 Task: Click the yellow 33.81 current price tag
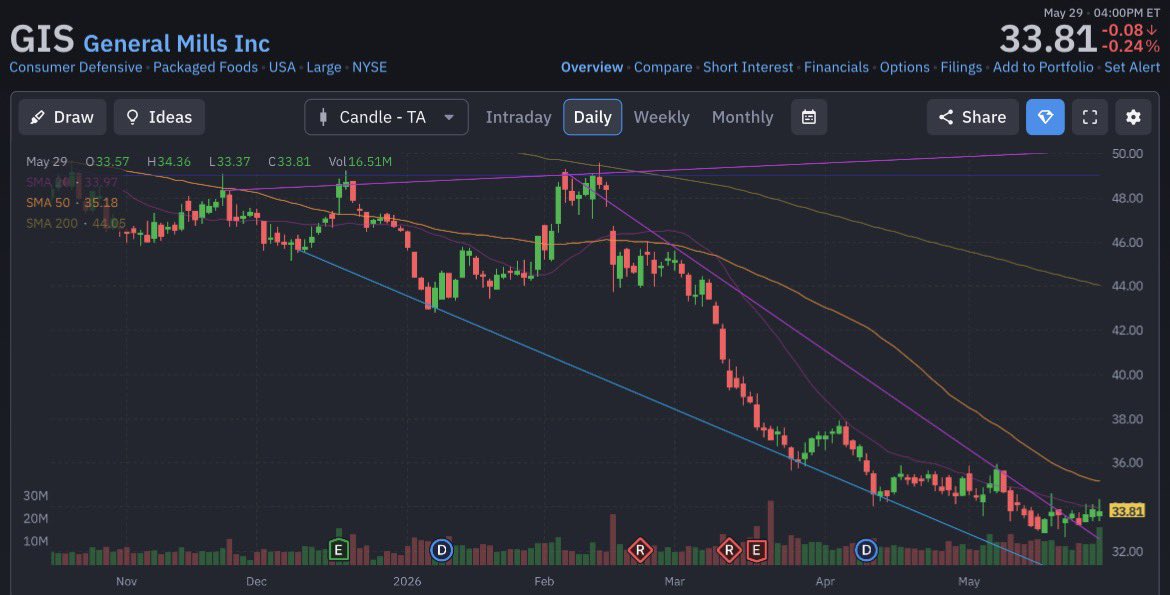tap(1127, 511)
